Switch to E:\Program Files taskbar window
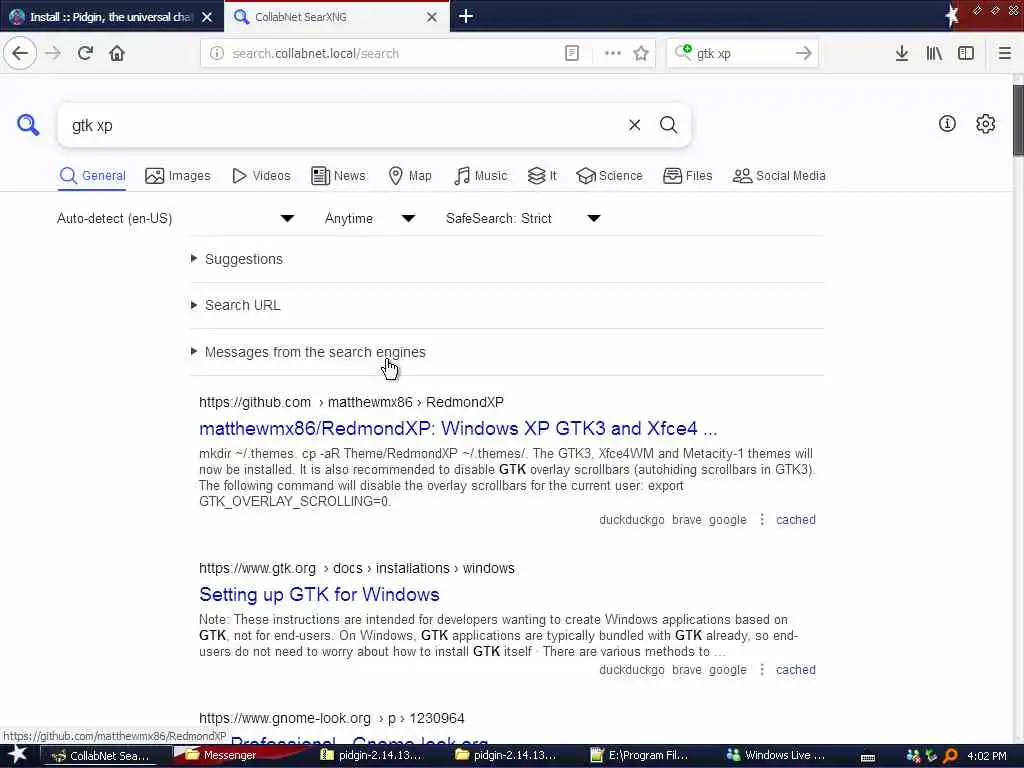 click(639, 756)
